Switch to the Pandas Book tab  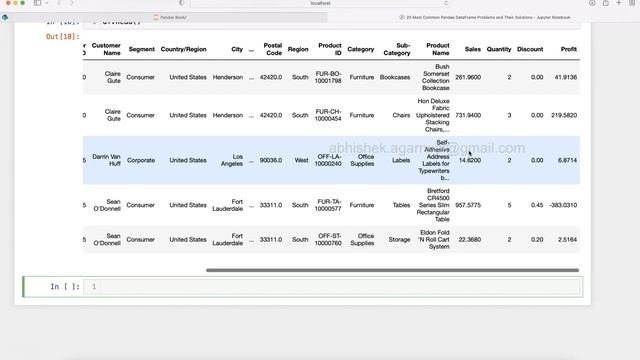[170, 18]
